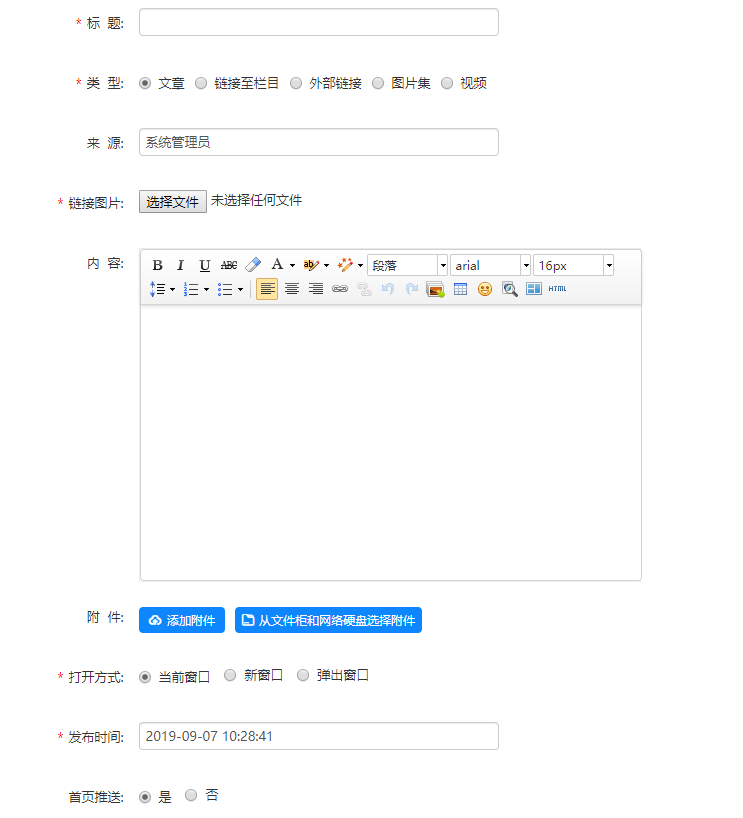Screen dimensions: 743x818
Task: Click the 标题 title input field
Action: point(318,22)
